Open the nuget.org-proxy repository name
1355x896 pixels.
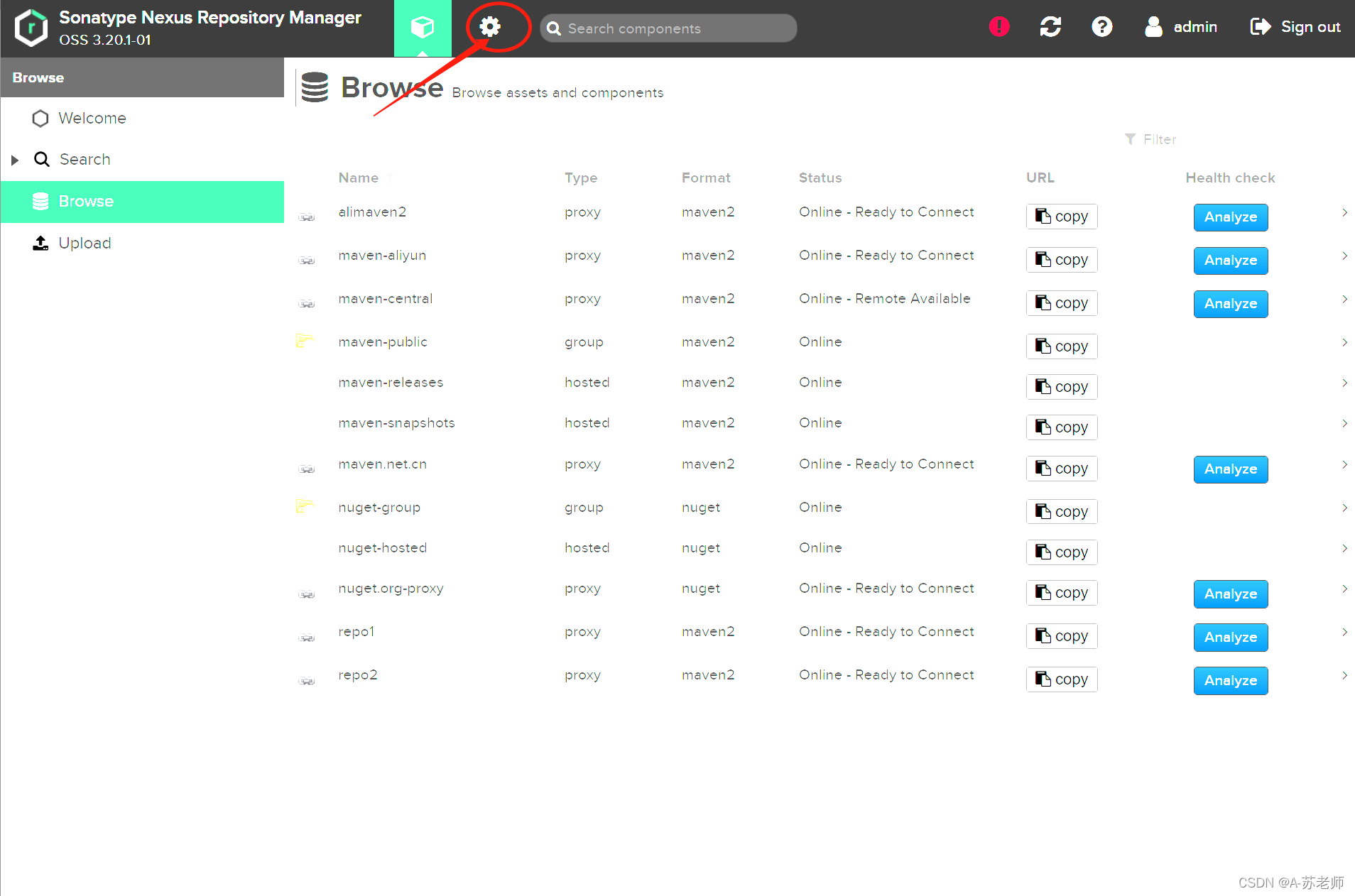(x=391, y=589)
